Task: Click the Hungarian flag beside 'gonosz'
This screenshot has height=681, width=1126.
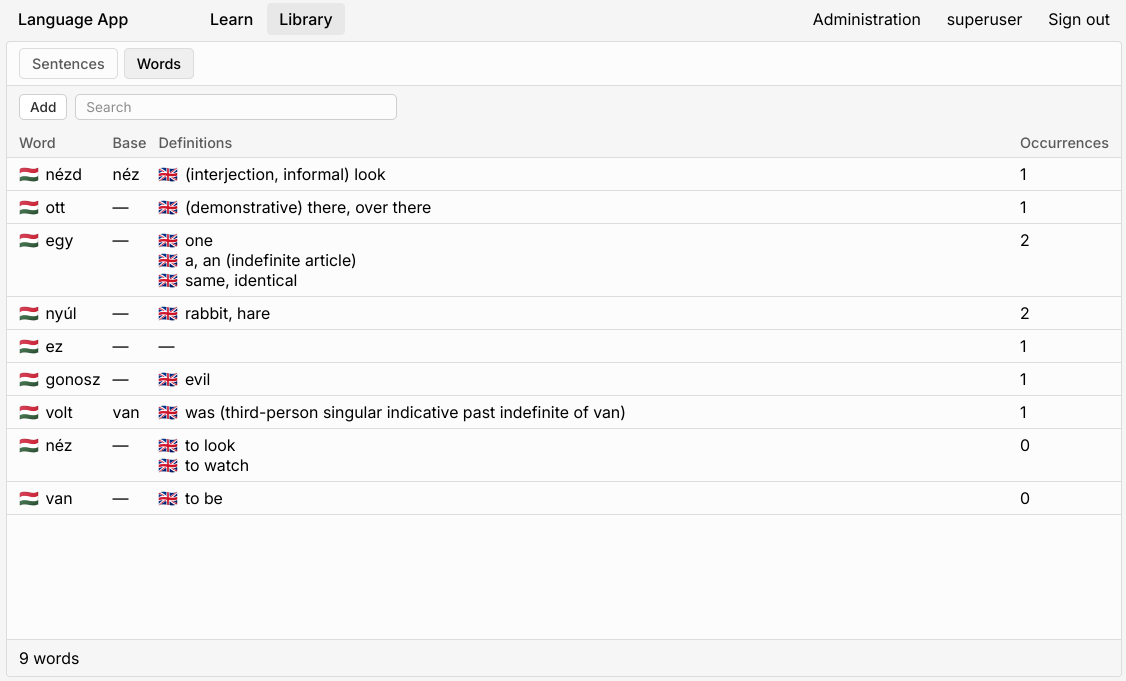Action: 29,380
